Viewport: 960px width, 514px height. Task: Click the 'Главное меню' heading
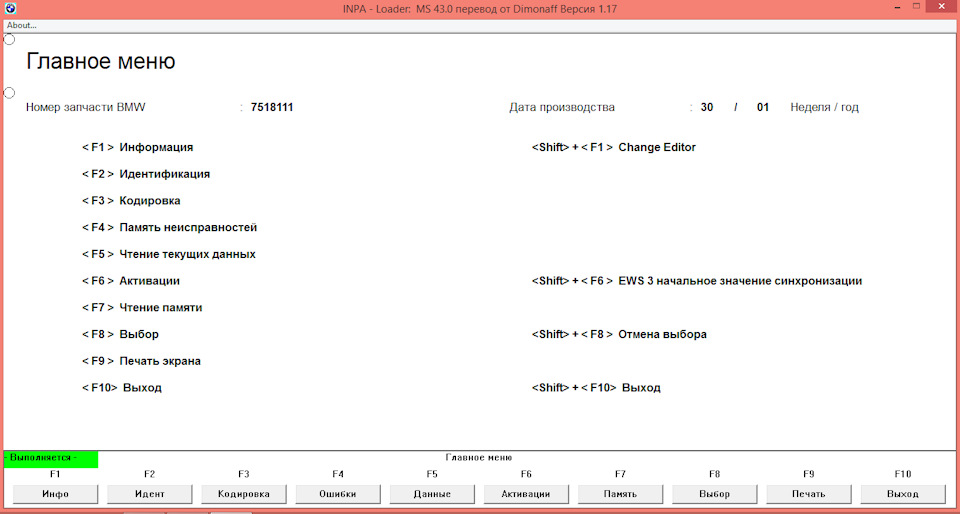tap(101, 62)
